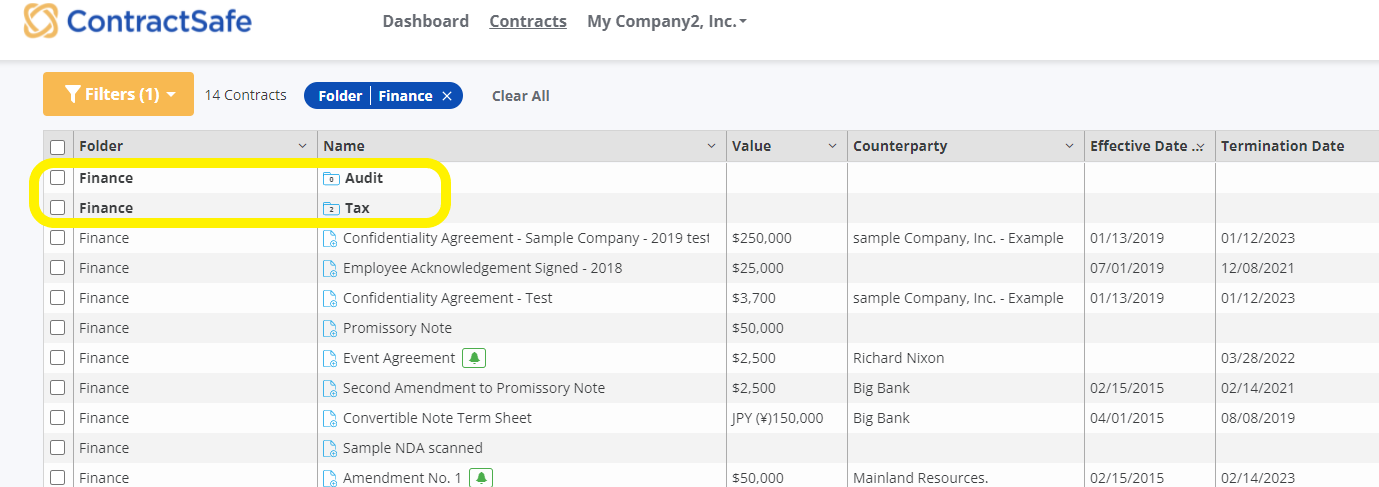Click the Sample NDA scanned document icon
Viewport: 1379px width, 487px height.
click(330, 448)
